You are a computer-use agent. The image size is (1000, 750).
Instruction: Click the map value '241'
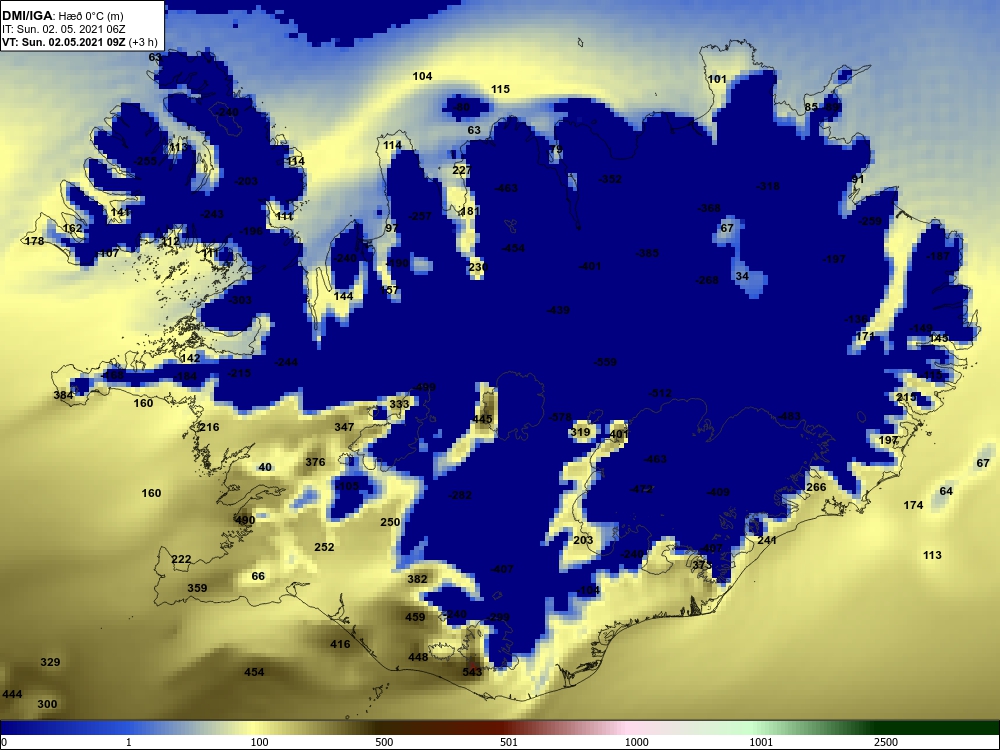point(767,540)
